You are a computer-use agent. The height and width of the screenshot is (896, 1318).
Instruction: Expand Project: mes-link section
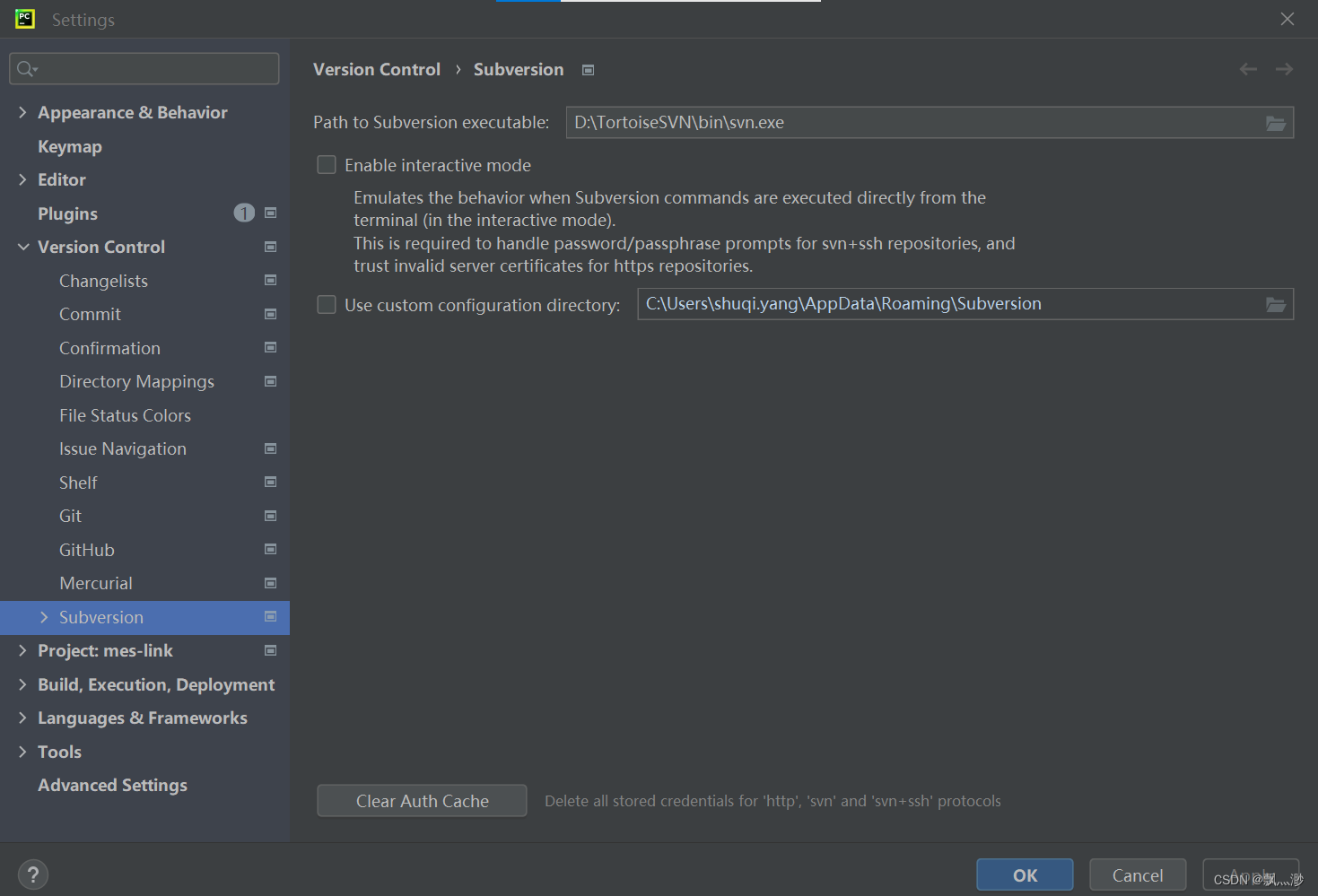pos(22,650)
